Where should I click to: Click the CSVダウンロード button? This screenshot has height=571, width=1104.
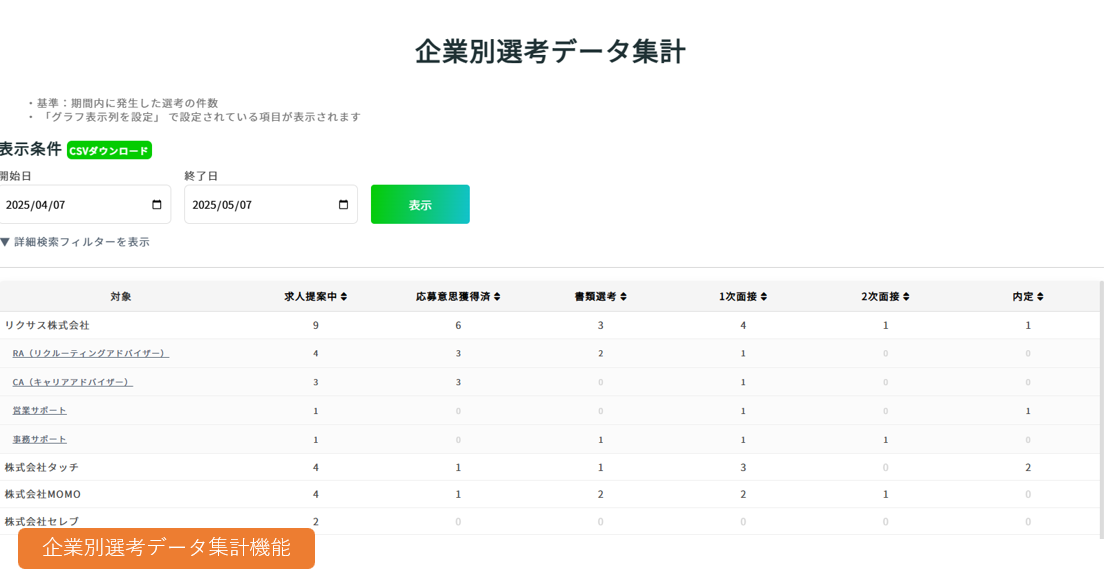pos(109,151)
